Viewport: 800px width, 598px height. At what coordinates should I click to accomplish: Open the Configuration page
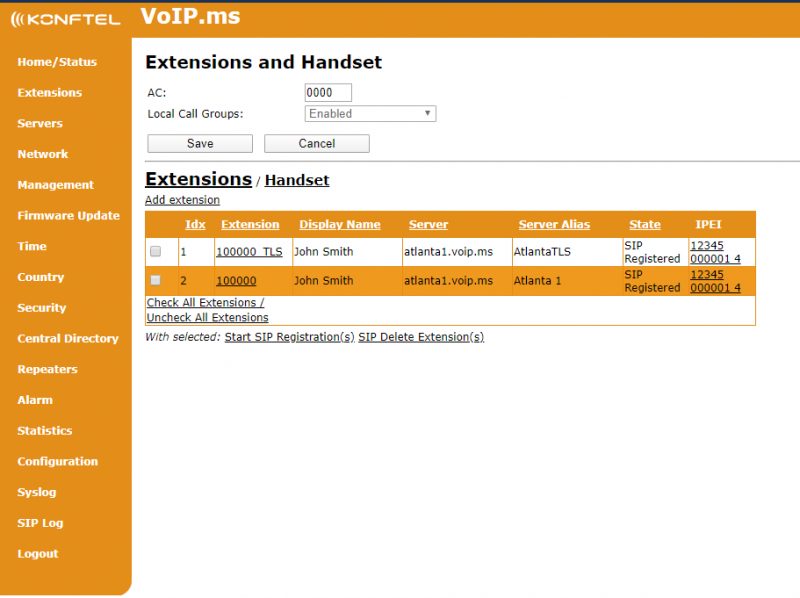[58, 461]
